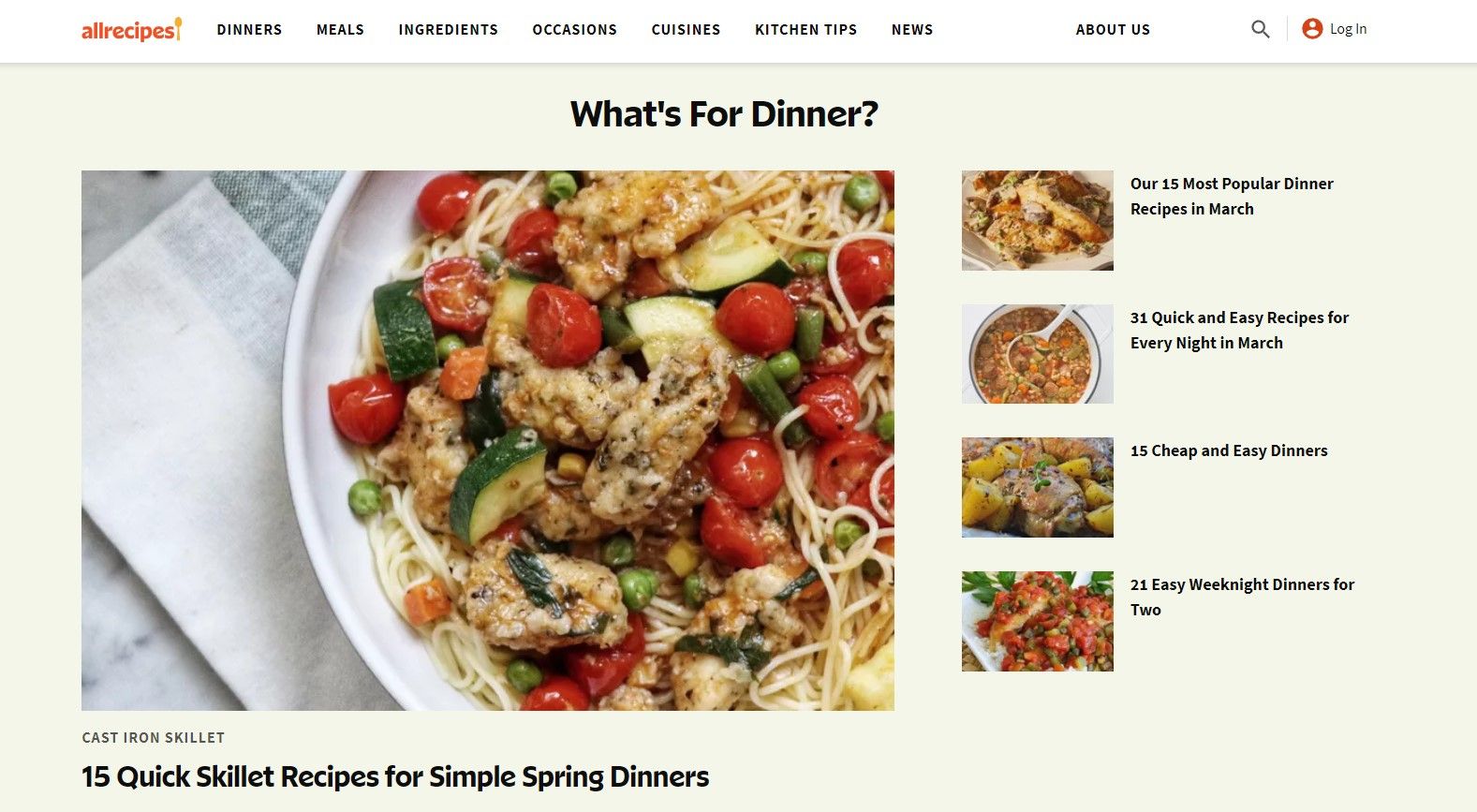Open the Dinners menu
1477x812 pixels.
(x=249, y=30)
